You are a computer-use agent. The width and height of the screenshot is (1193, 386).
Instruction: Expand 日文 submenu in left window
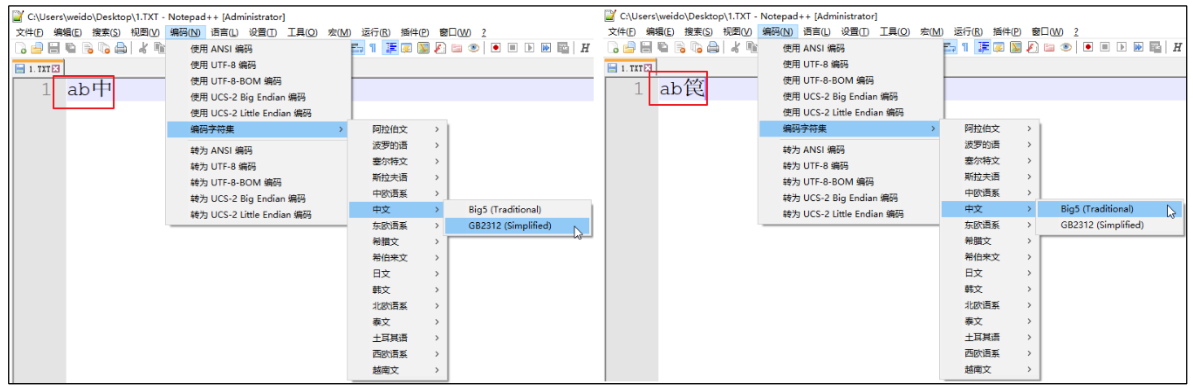pos(399,273)
